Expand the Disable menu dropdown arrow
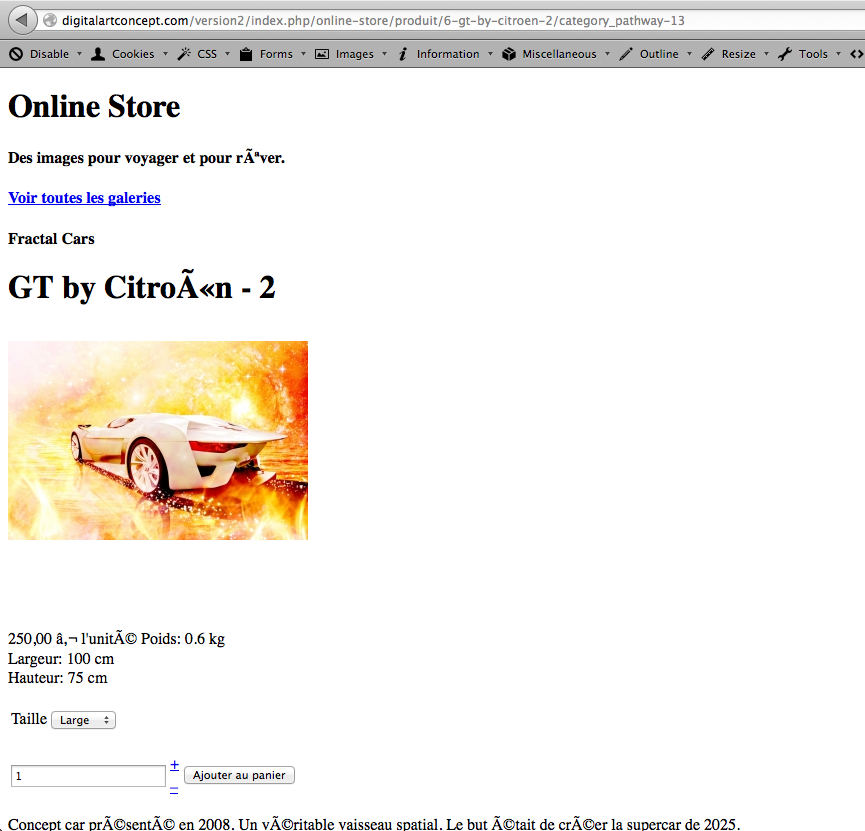Screen dimensions: 865x831 79,54
